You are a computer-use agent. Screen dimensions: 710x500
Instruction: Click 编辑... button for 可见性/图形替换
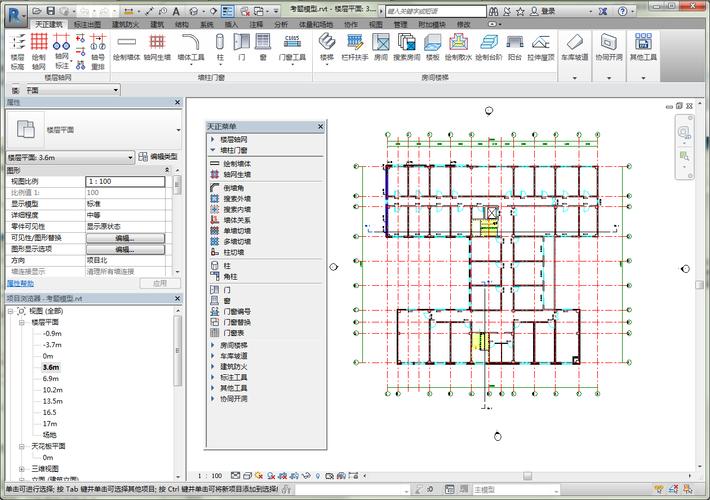click(124, 238)
